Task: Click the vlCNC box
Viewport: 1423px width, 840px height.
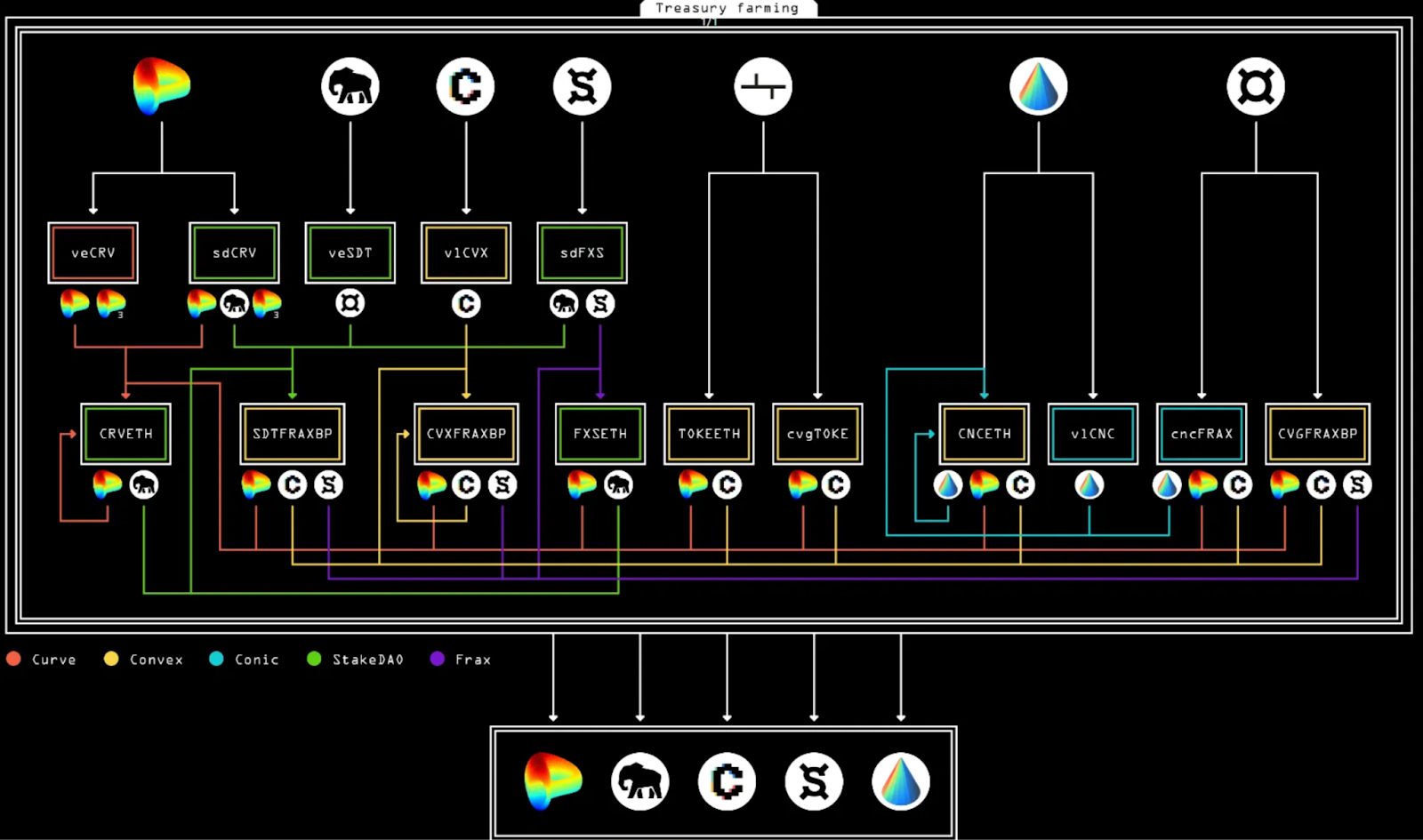Action: click(1093, 434)
